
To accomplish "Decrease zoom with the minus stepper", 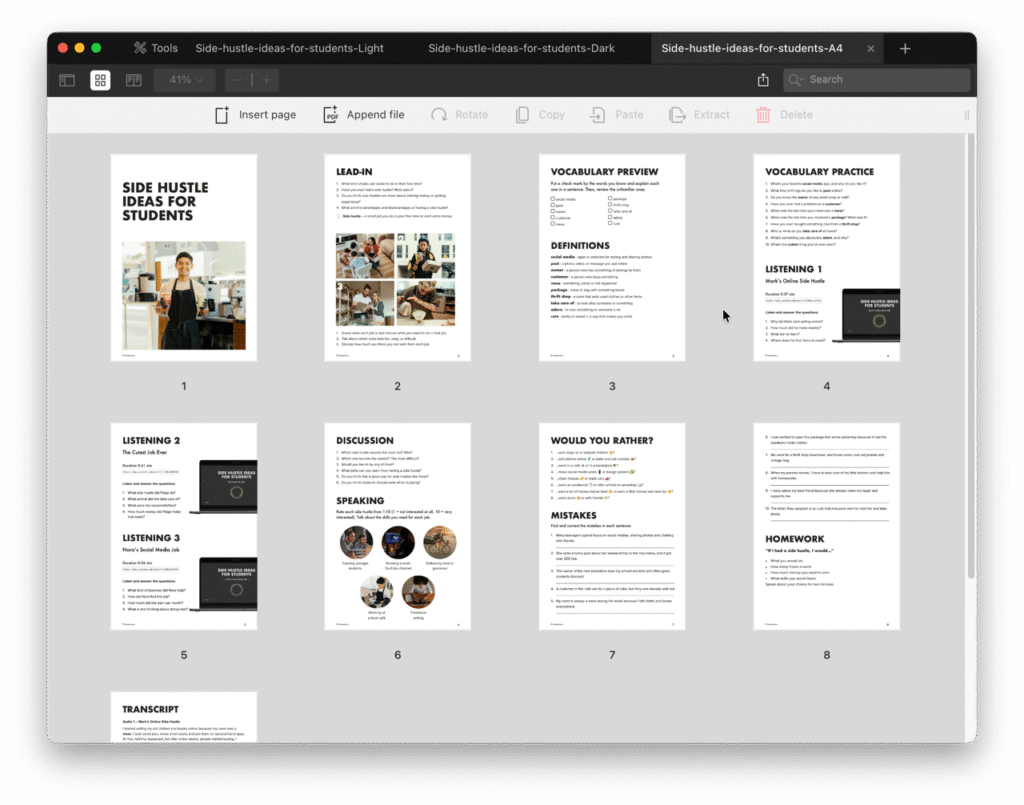I will coord(237,79).
